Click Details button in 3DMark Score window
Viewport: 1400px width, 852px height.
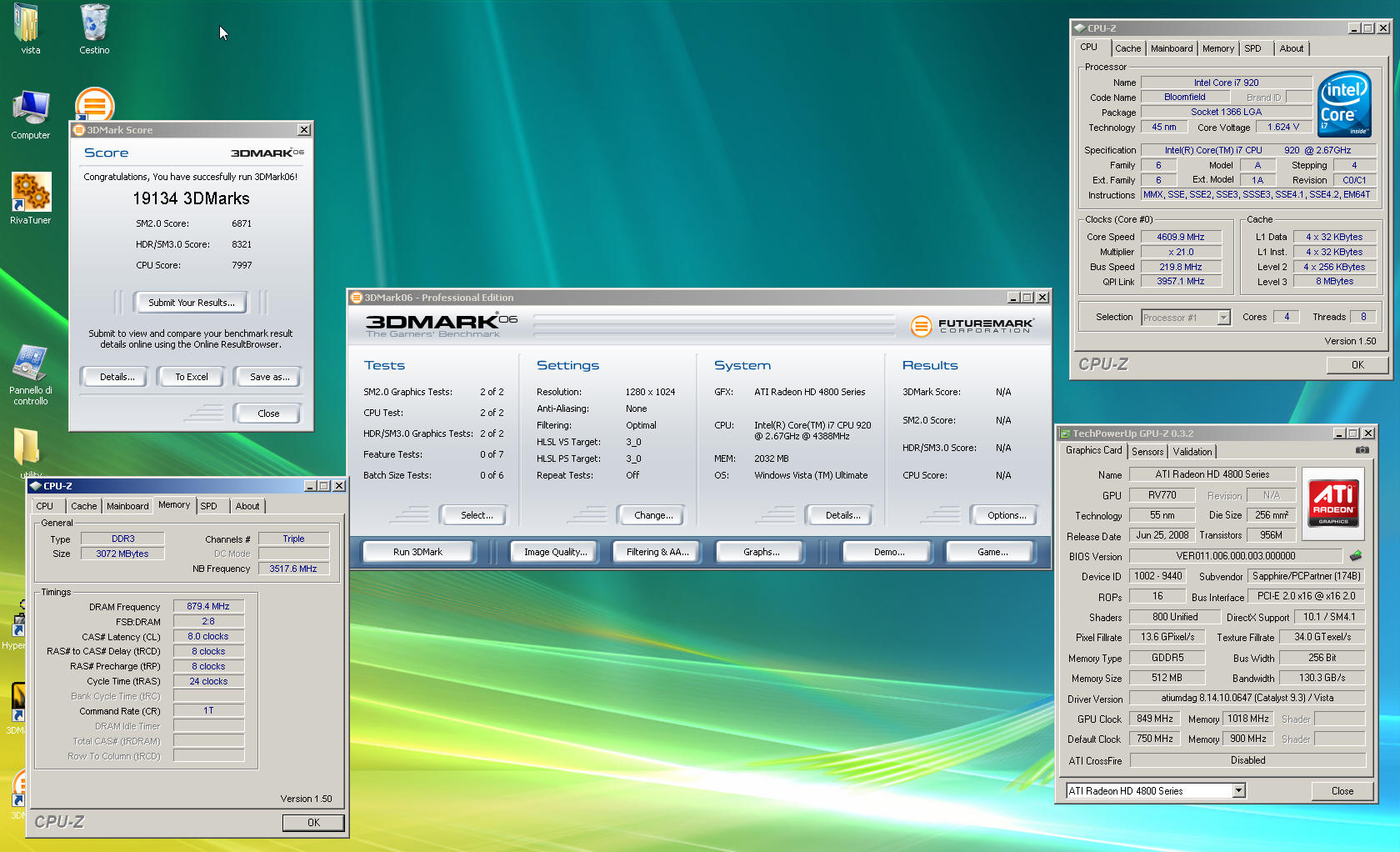coord(117,377)
